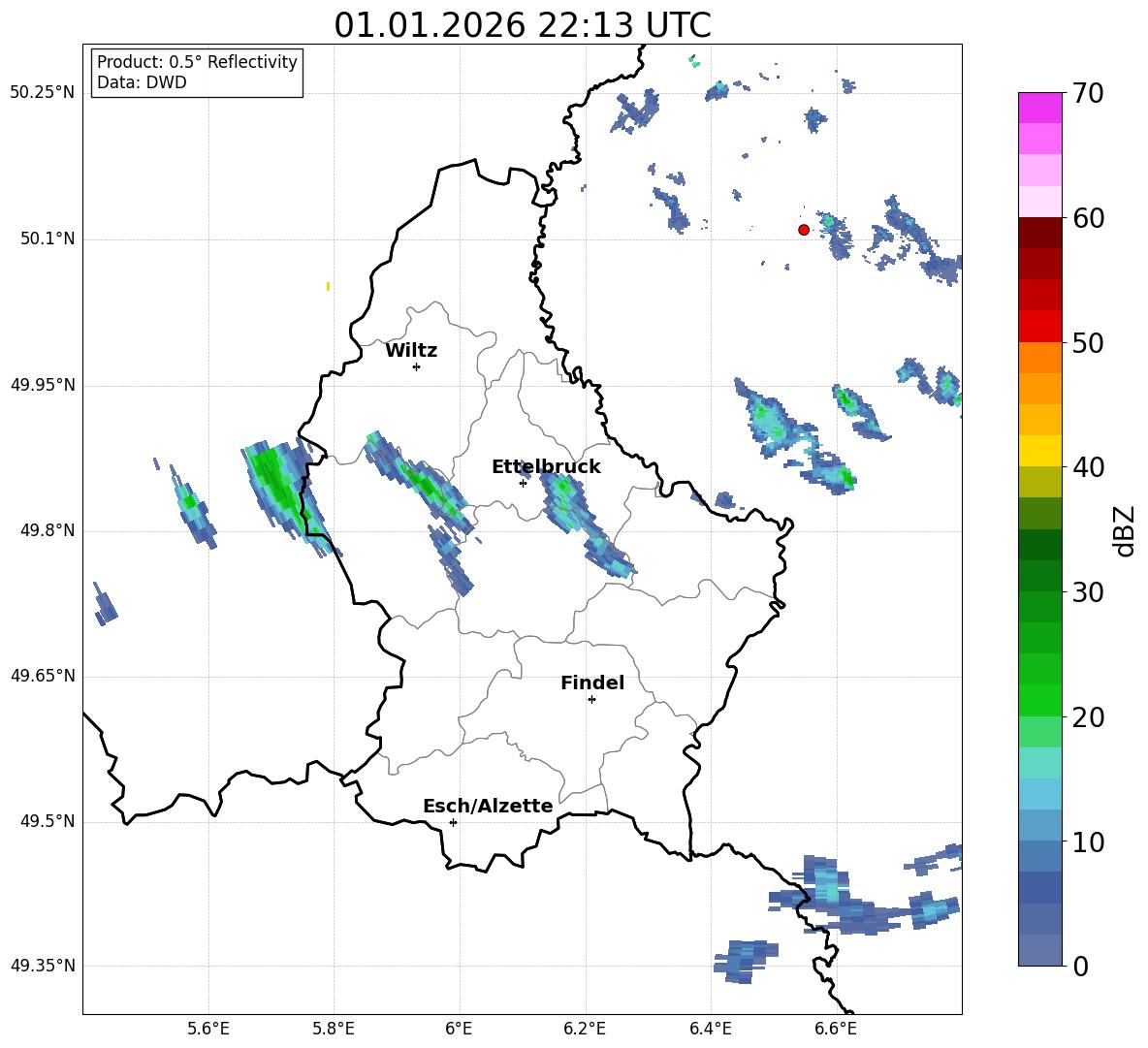Image resolution: width=1148 pixels, height=1048 pixels.
Task: Click the red station dot marker
Action: (x=803, y=230)
